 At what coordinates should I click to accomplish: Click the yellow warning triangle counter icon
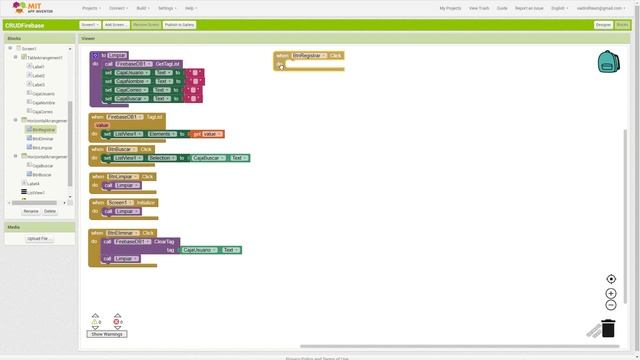tap(95, 322)
